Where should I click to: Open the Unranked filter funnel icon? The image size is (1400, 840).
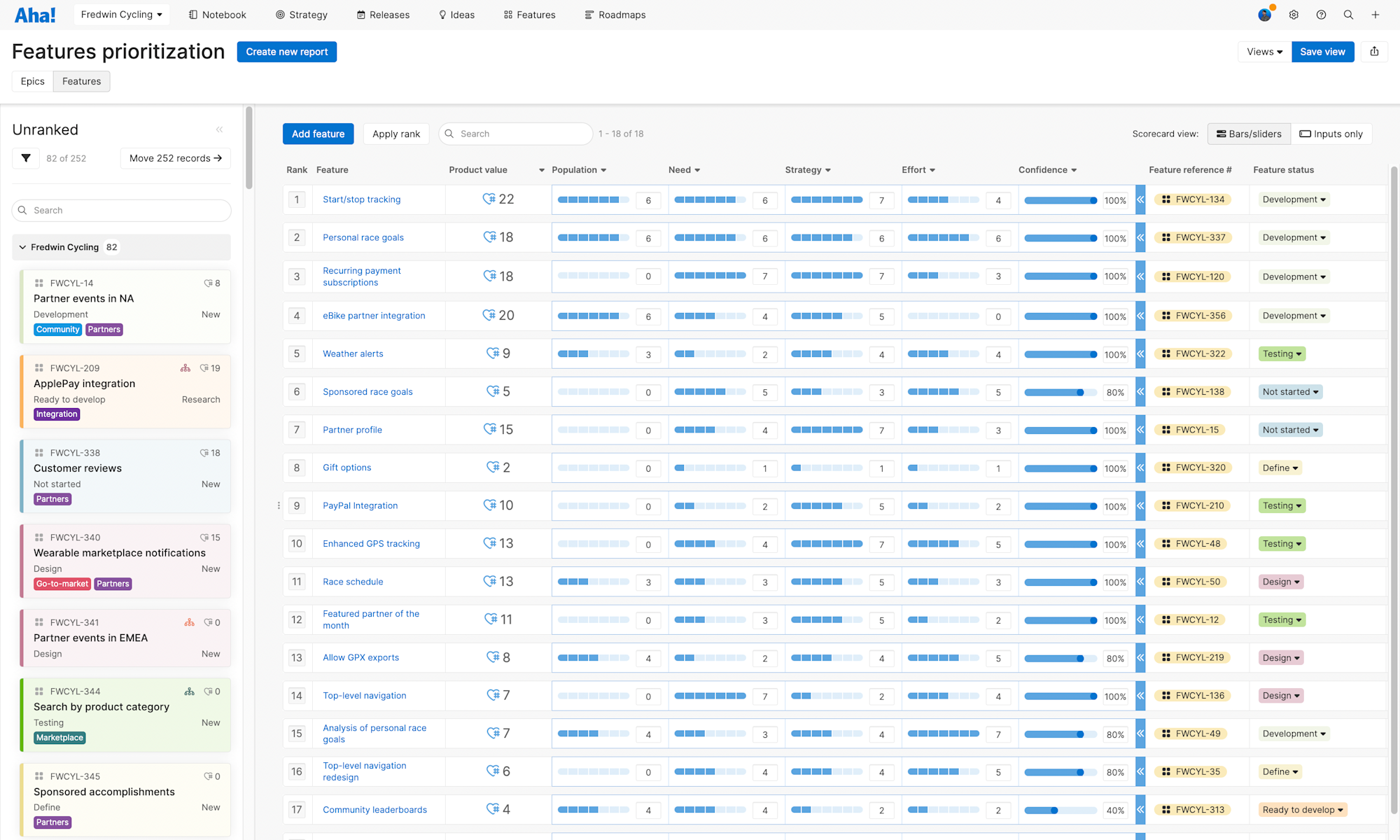[x=26, y=158]
